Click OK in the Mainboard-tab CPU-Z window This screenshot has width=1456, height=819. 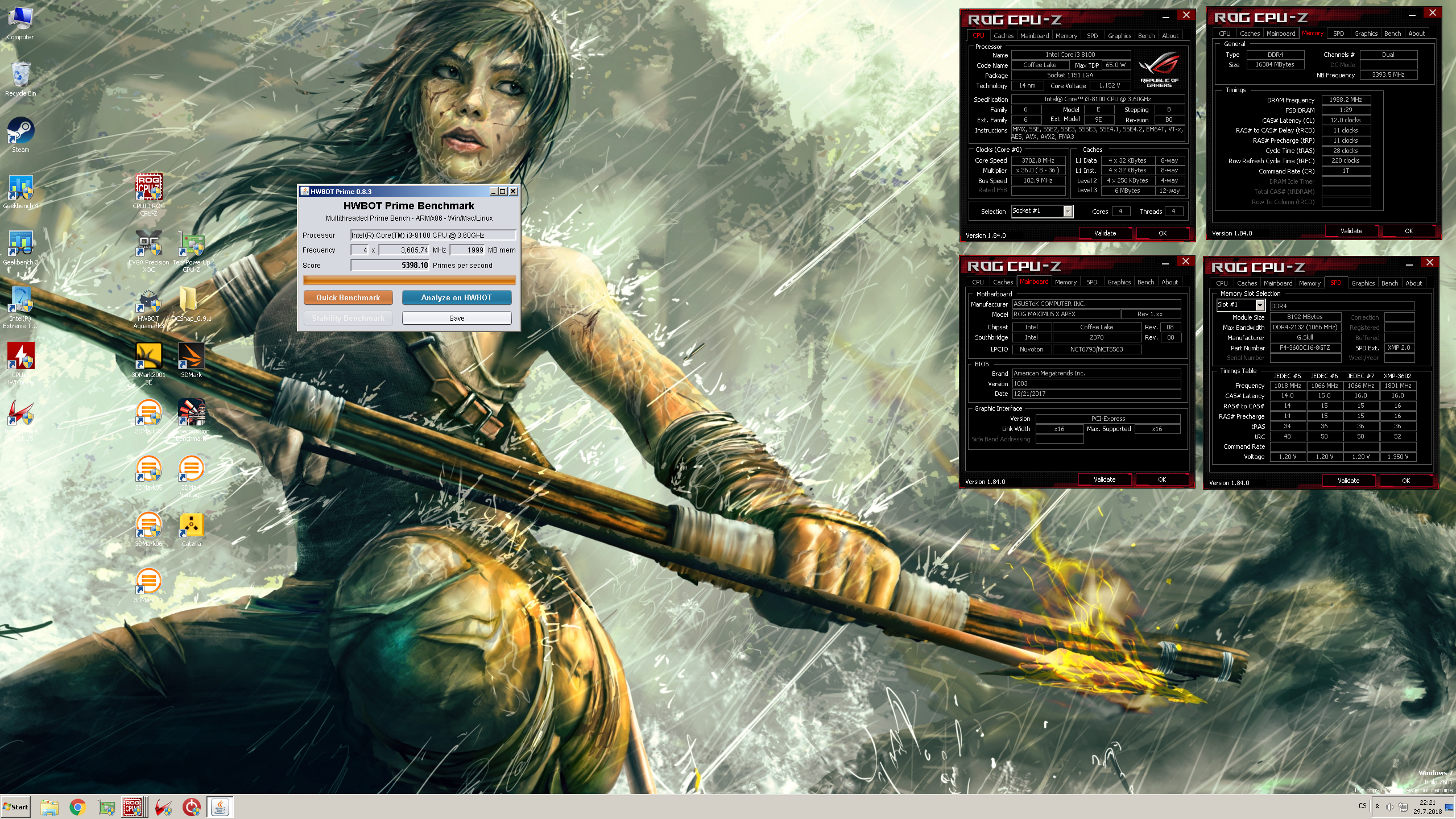pos(1162,479)
